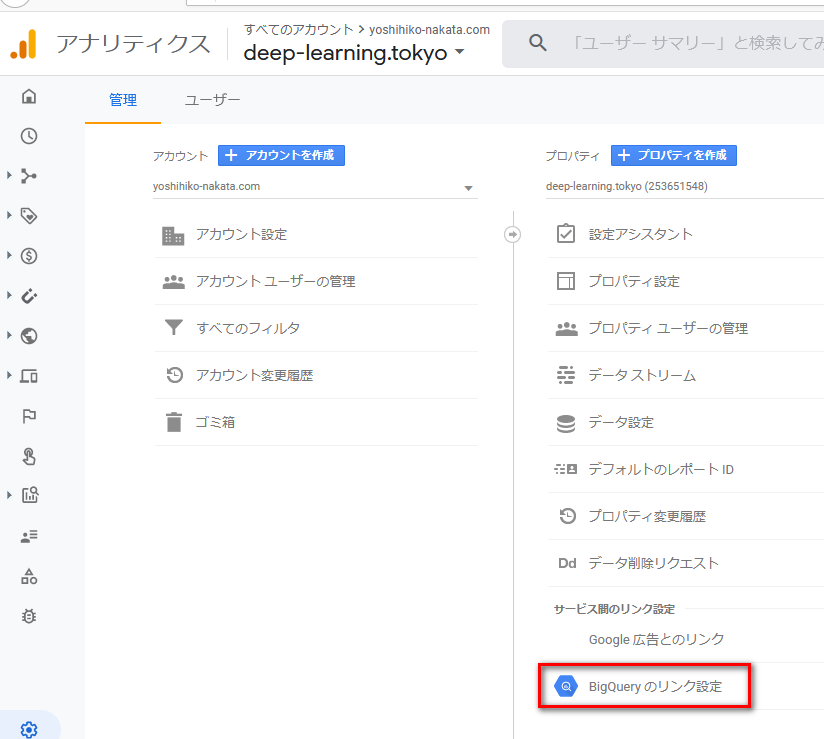Open the Audiences list icon in sidebar
824x739 pixels.
tap(29, 536)
